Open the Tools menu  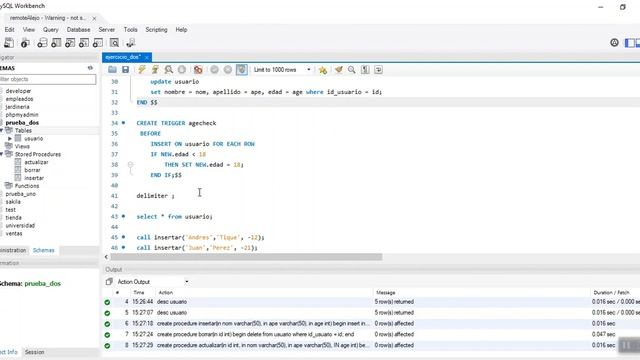[x=130, y=30]
